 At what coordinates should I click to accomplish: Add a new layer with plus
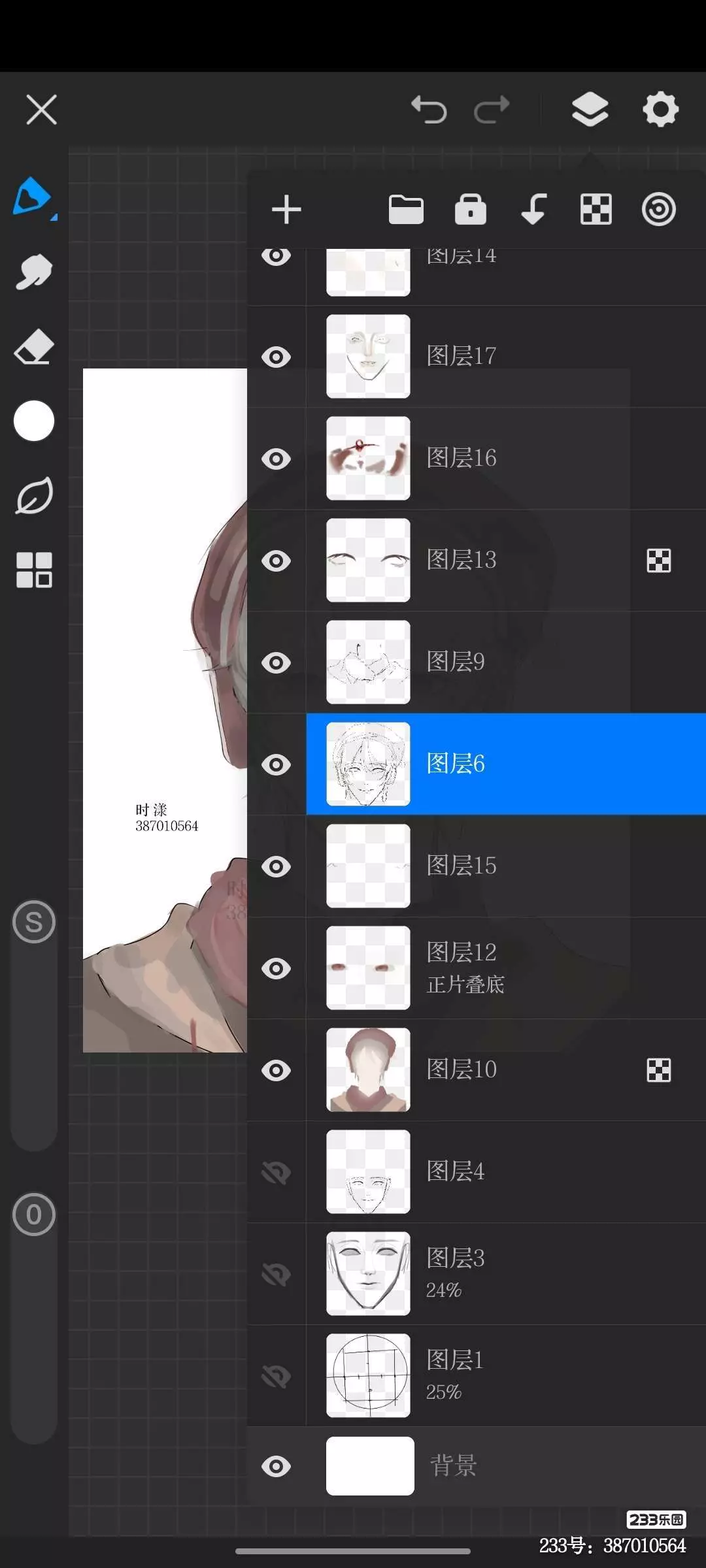[x=286, y=210]
